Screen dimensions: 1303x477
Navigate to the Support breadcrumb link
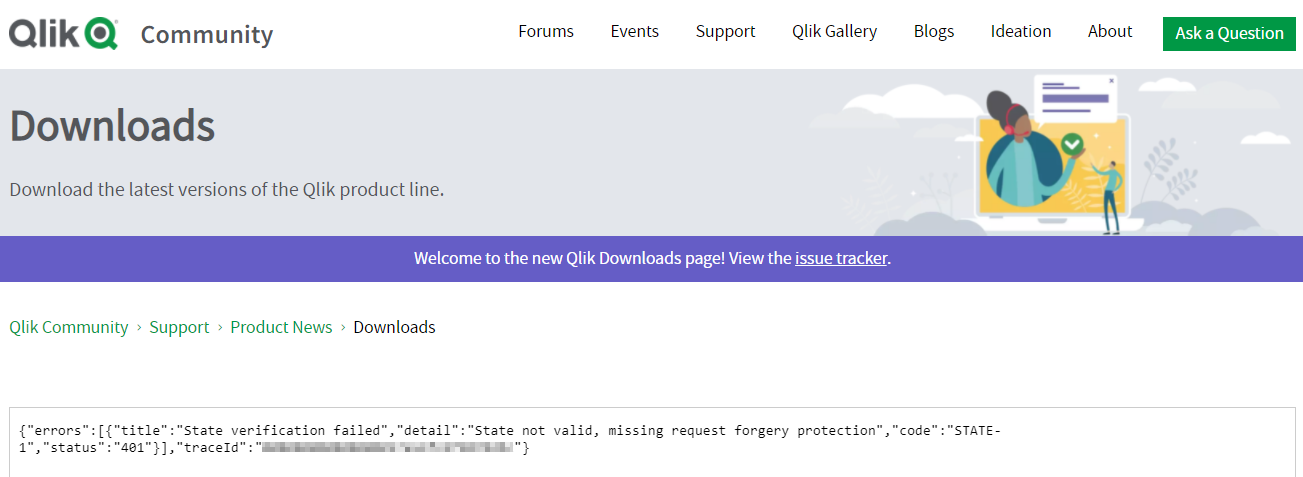pyautogui.click(x=180, y=328)
